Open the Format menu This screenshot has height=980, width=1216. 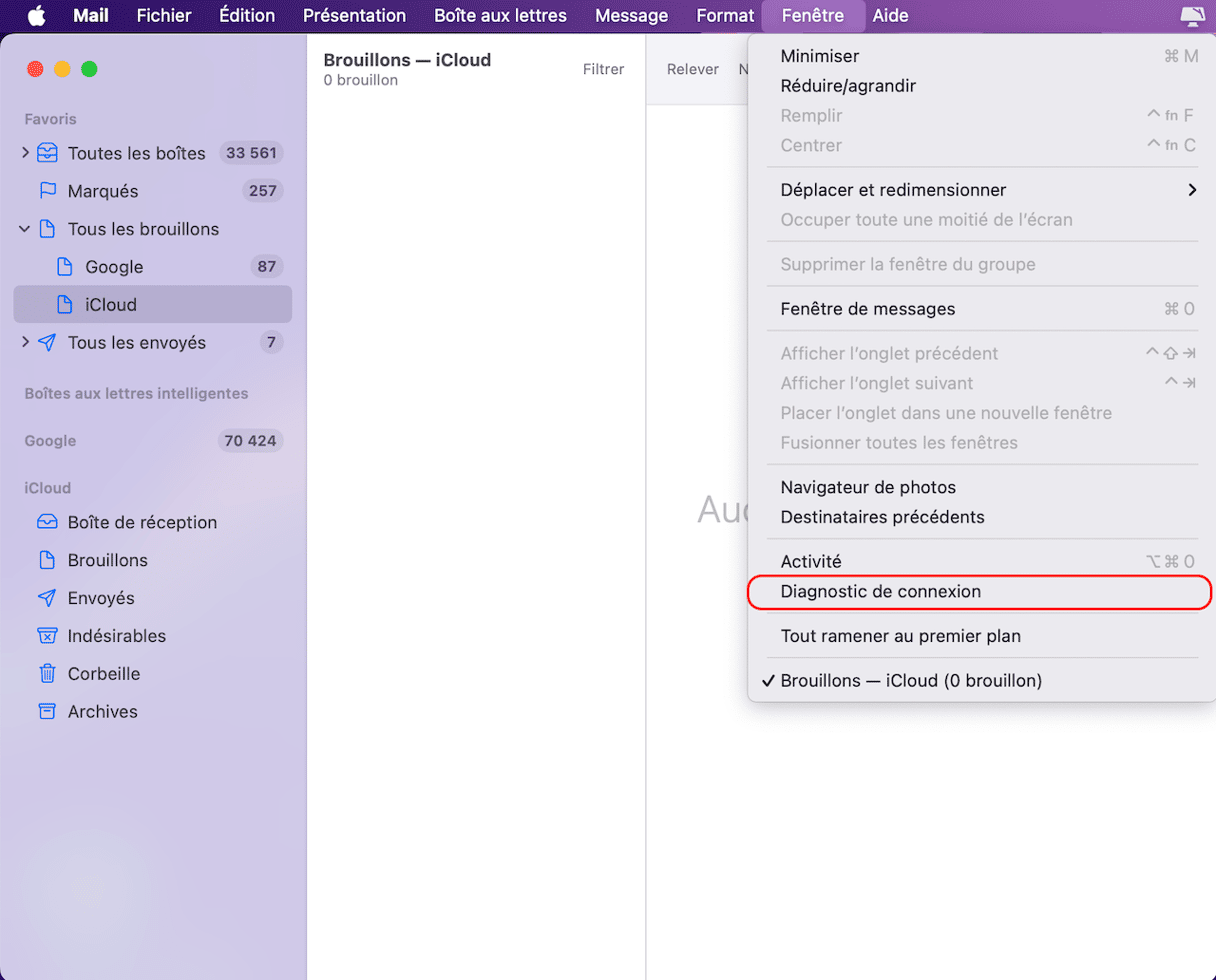[725, 15]
